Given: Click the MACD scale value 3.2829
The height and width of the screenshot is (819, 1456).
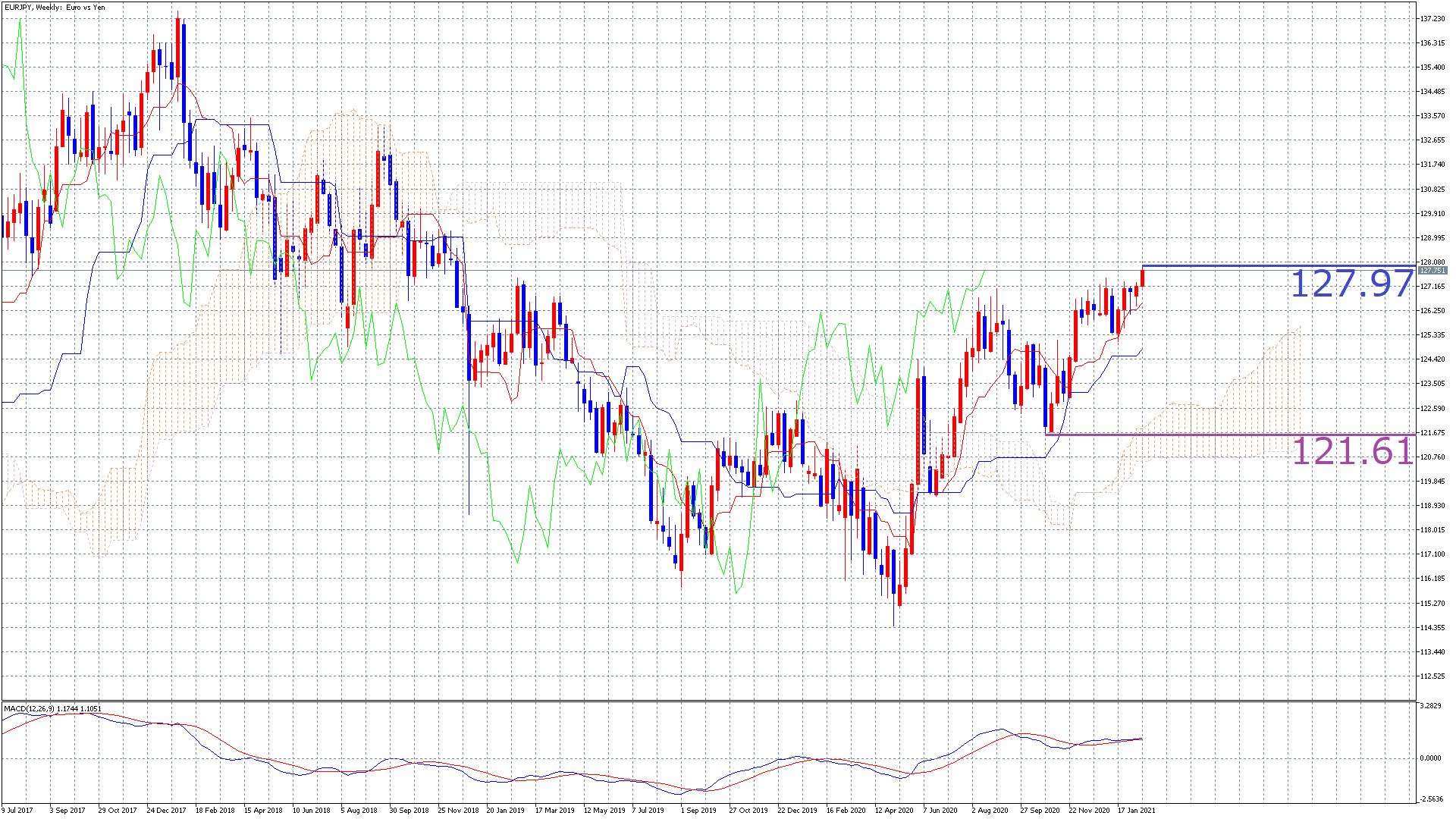Looking at the screenshot, I should click(1430, 706).
